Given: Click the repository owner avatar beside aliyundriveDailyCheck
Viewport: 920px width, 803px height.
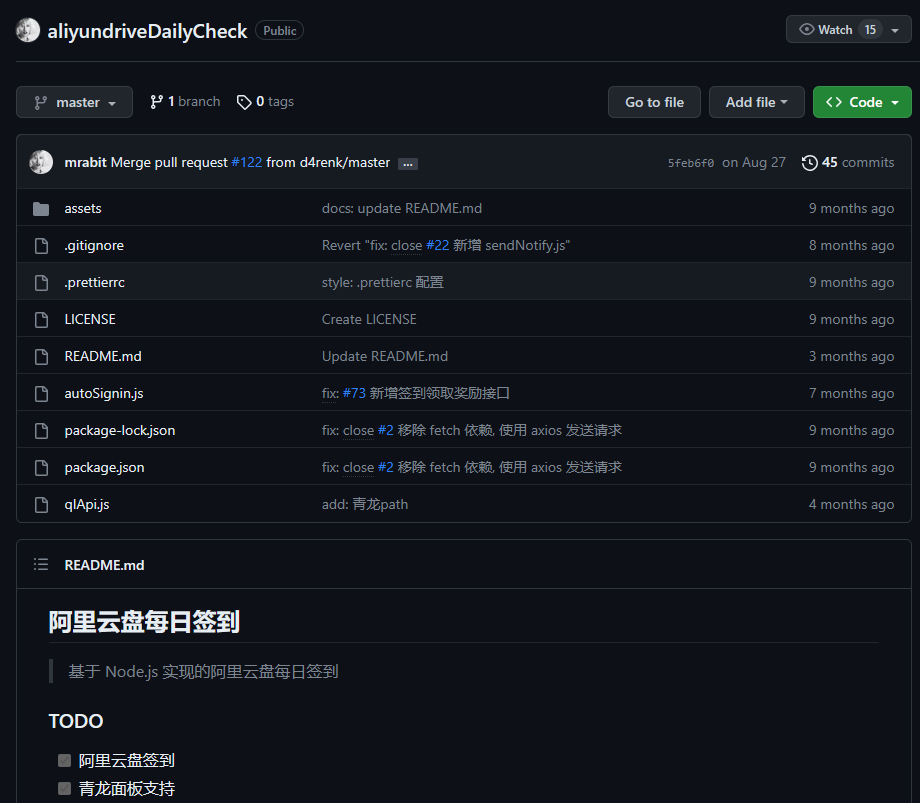Looking at the screenshot, I should 28,31.
